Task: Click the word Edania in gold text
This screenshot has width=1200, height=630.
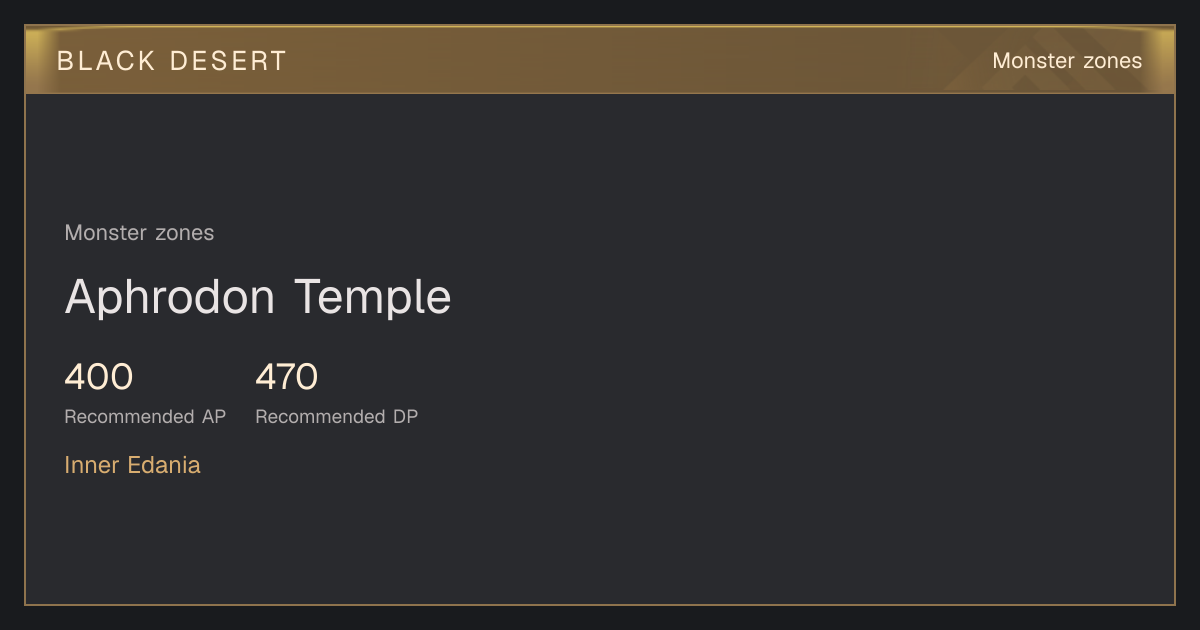Action: pyautogui.click(x=164, y=465)
